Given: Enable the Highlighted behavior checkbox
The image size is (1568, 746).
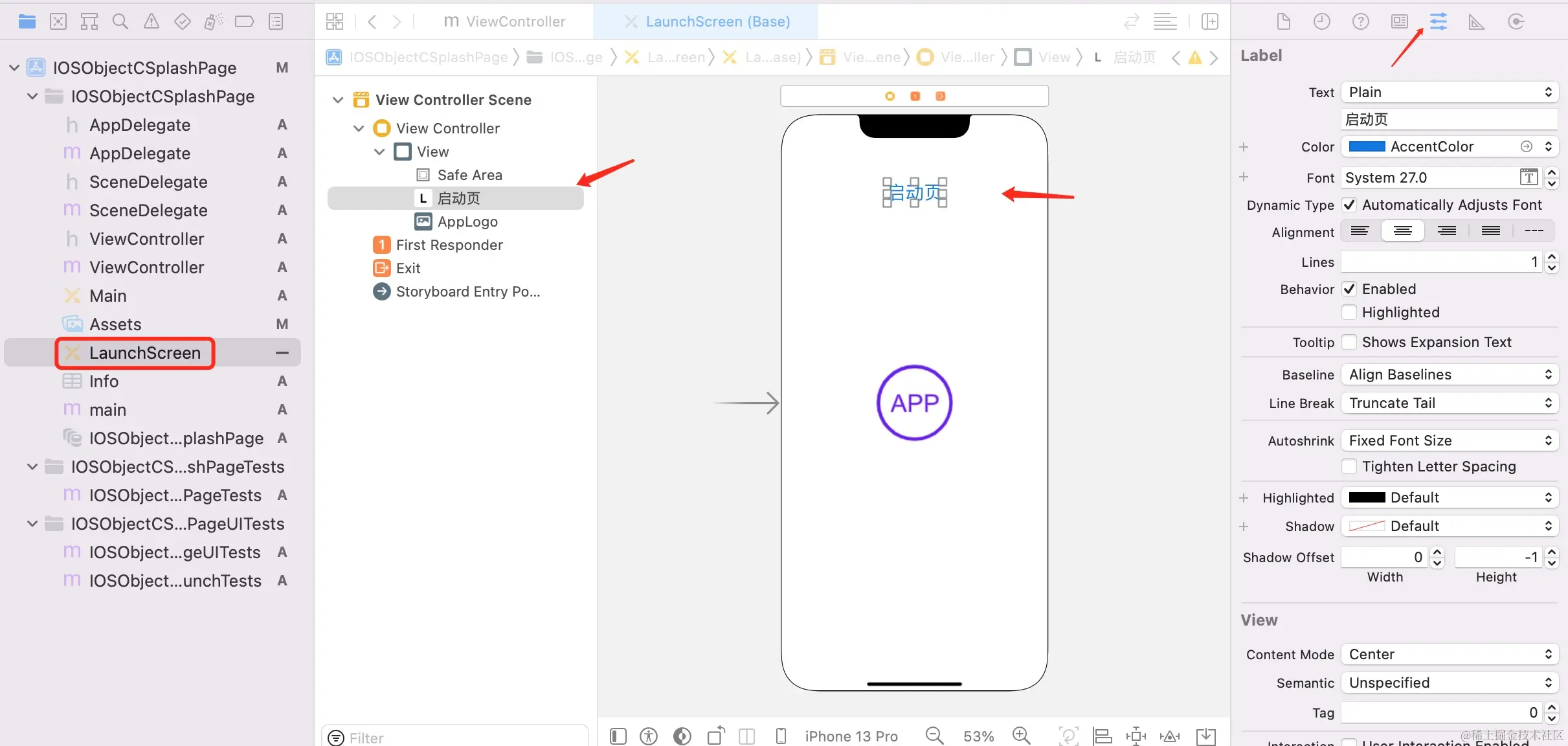Looking at the screenshot, I should pos(1349,313).
